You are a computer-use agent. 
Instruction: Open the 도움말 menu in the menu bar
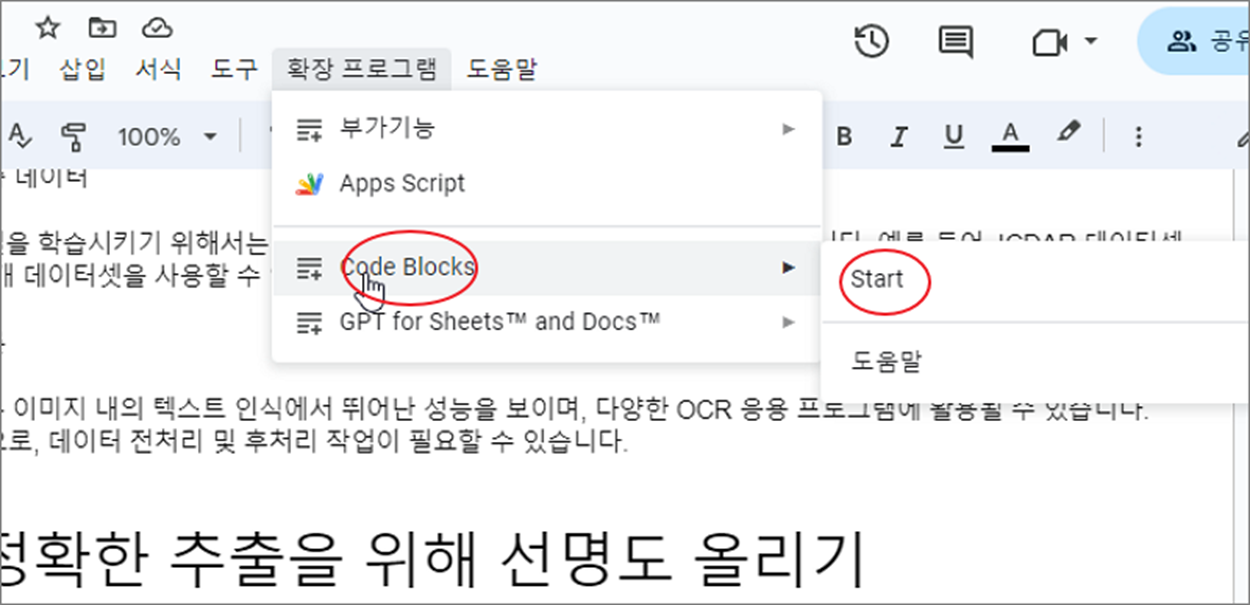(502, 69)
